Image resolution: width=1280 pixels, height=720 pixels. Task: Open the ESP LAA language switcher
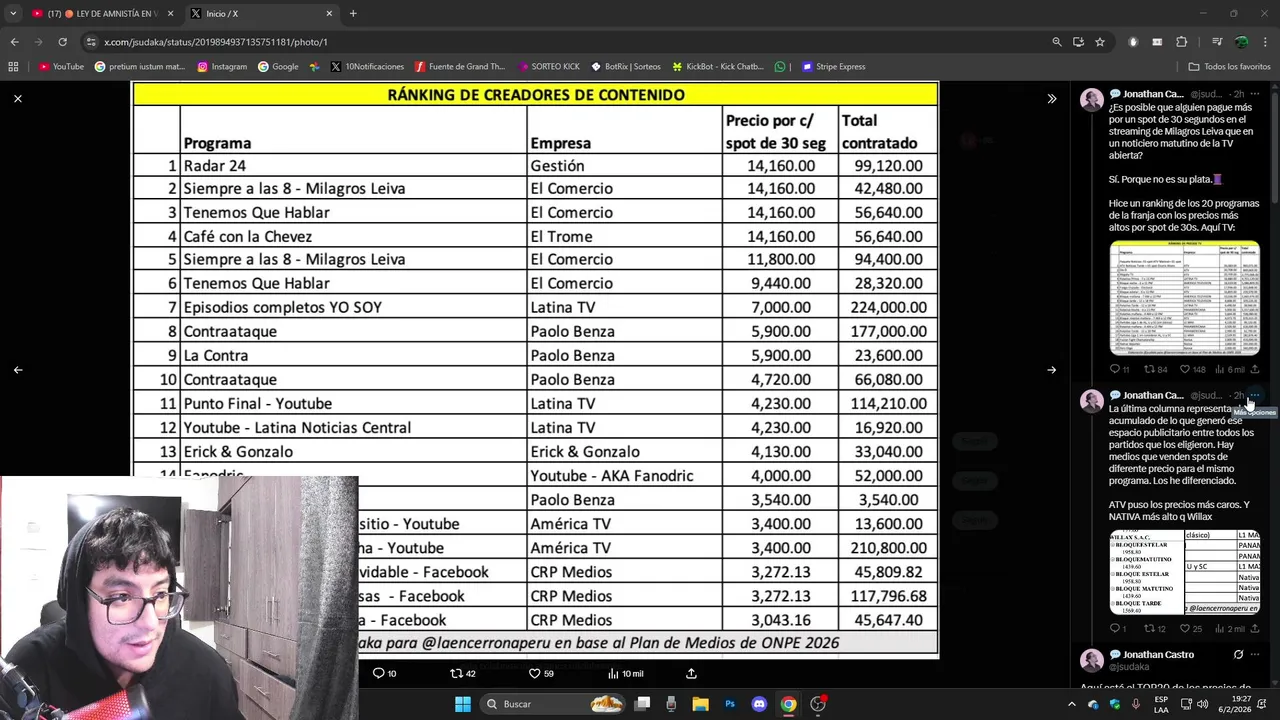1161,704
